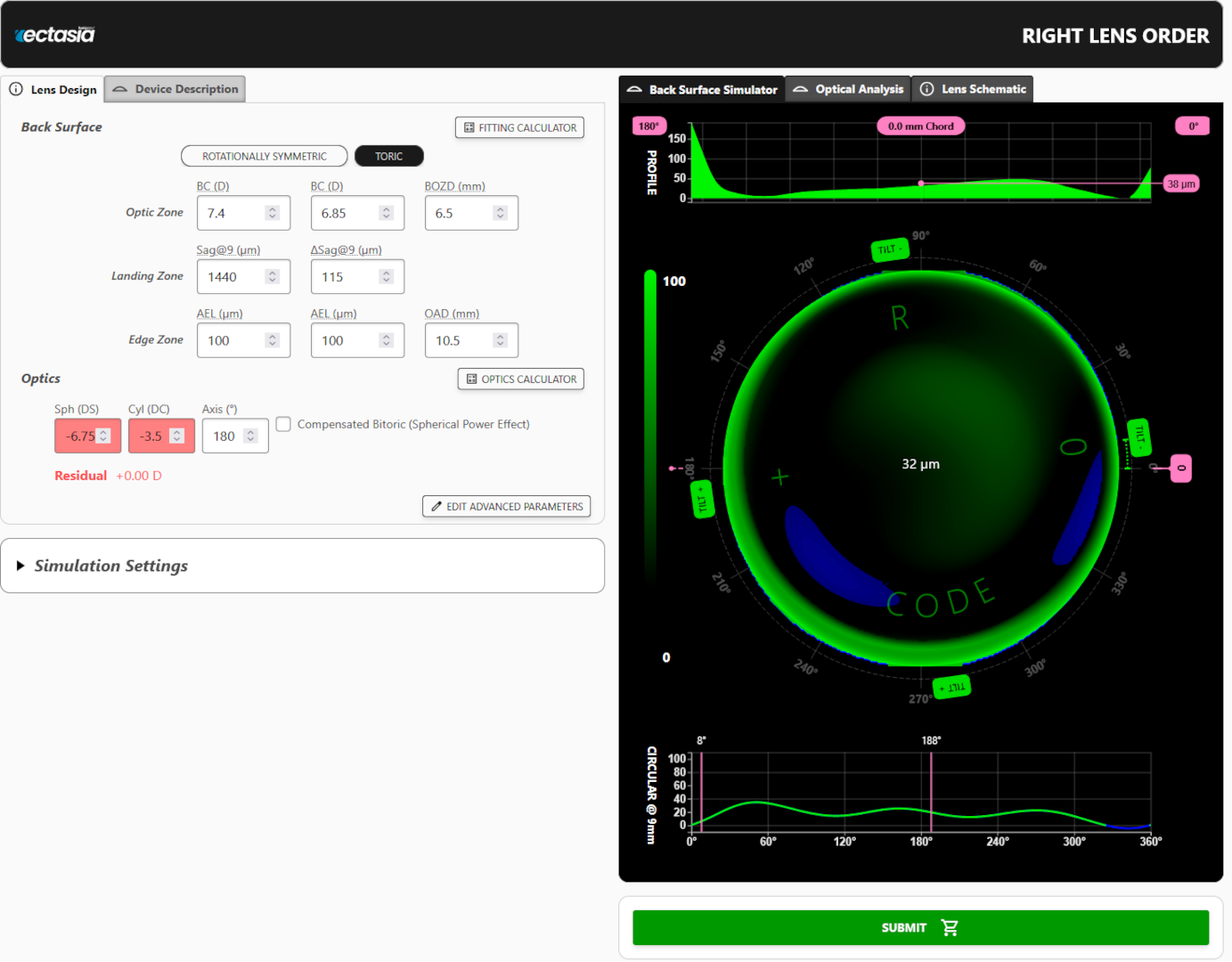Click the info icon on Lens Design tab
The width and height of the screenshot is (1232, 962).
pos(16,89)
